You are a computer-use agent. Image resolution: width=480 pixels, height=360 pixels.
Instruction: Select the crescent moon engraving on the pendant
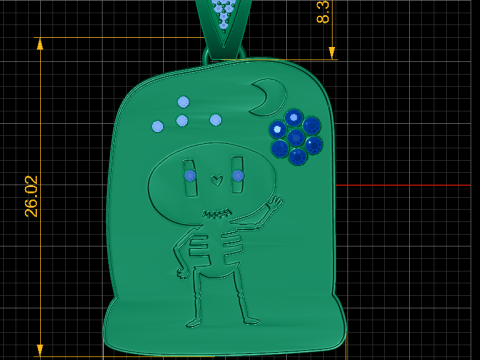(x=268, y=97)
